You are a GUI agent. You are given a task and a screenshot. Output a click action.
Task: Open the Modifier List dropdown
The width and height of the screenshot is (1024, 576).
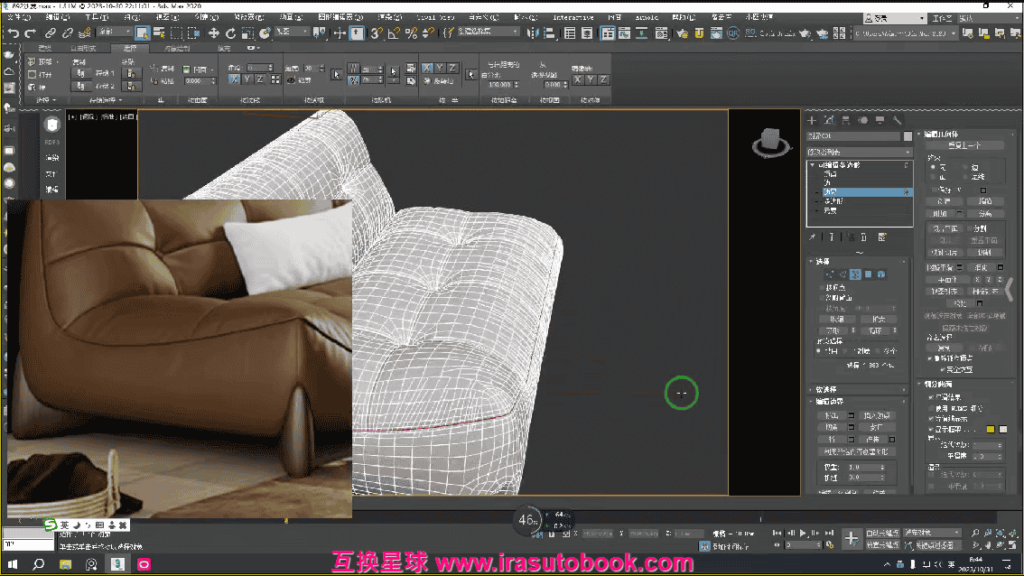point(859,152)
